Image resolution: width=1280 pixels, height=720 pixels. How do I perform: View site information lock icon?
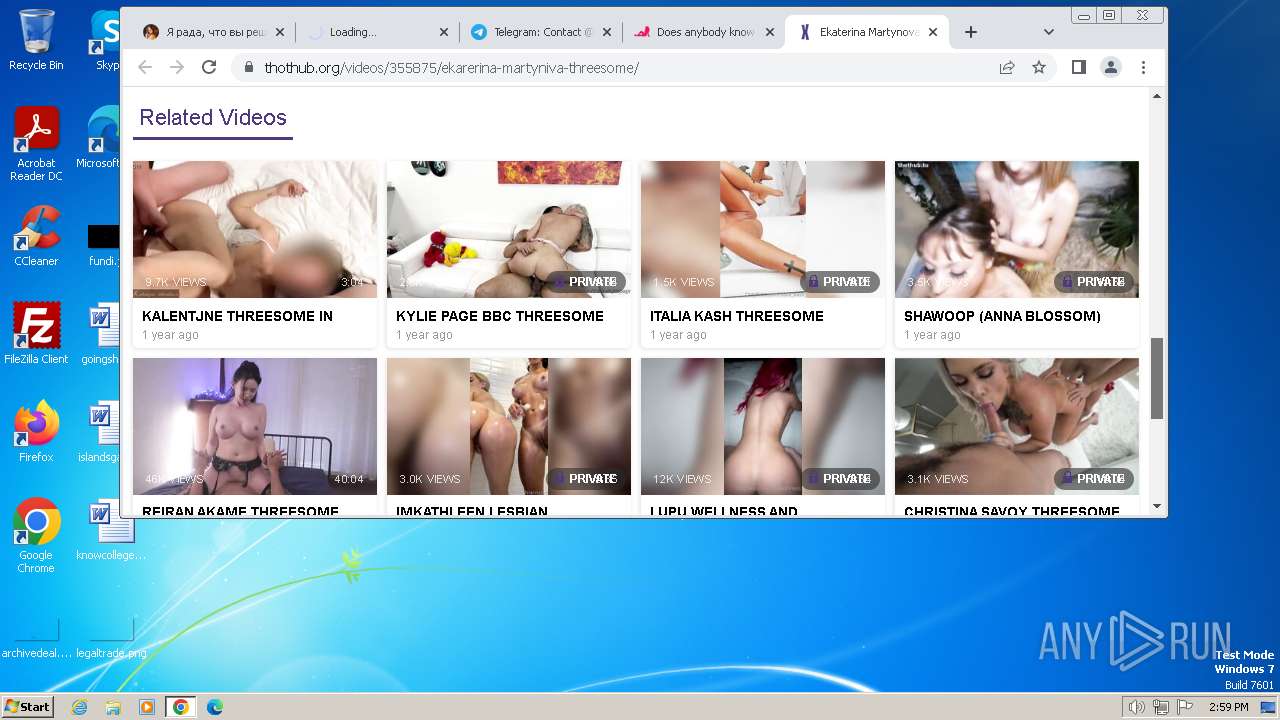[x=248, y=68]
